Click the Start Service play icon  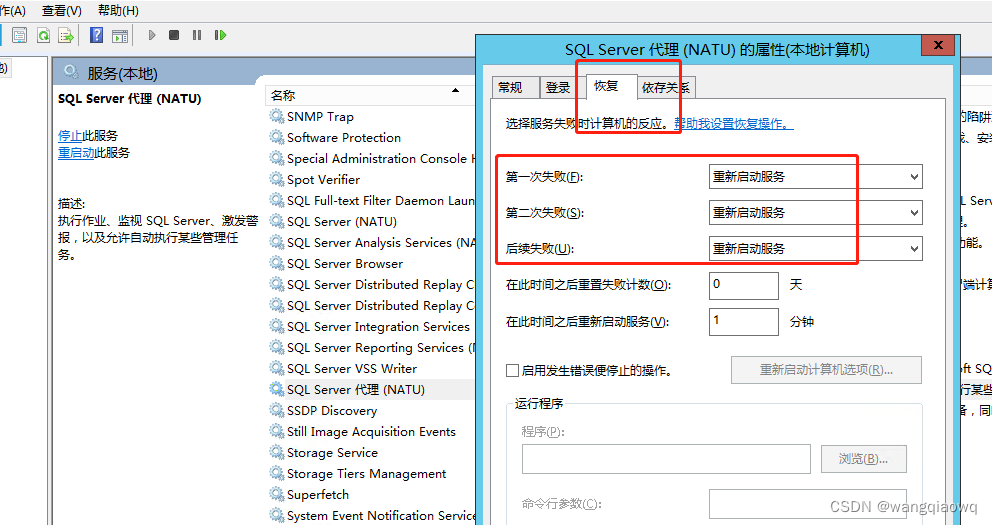click(152, 35)
